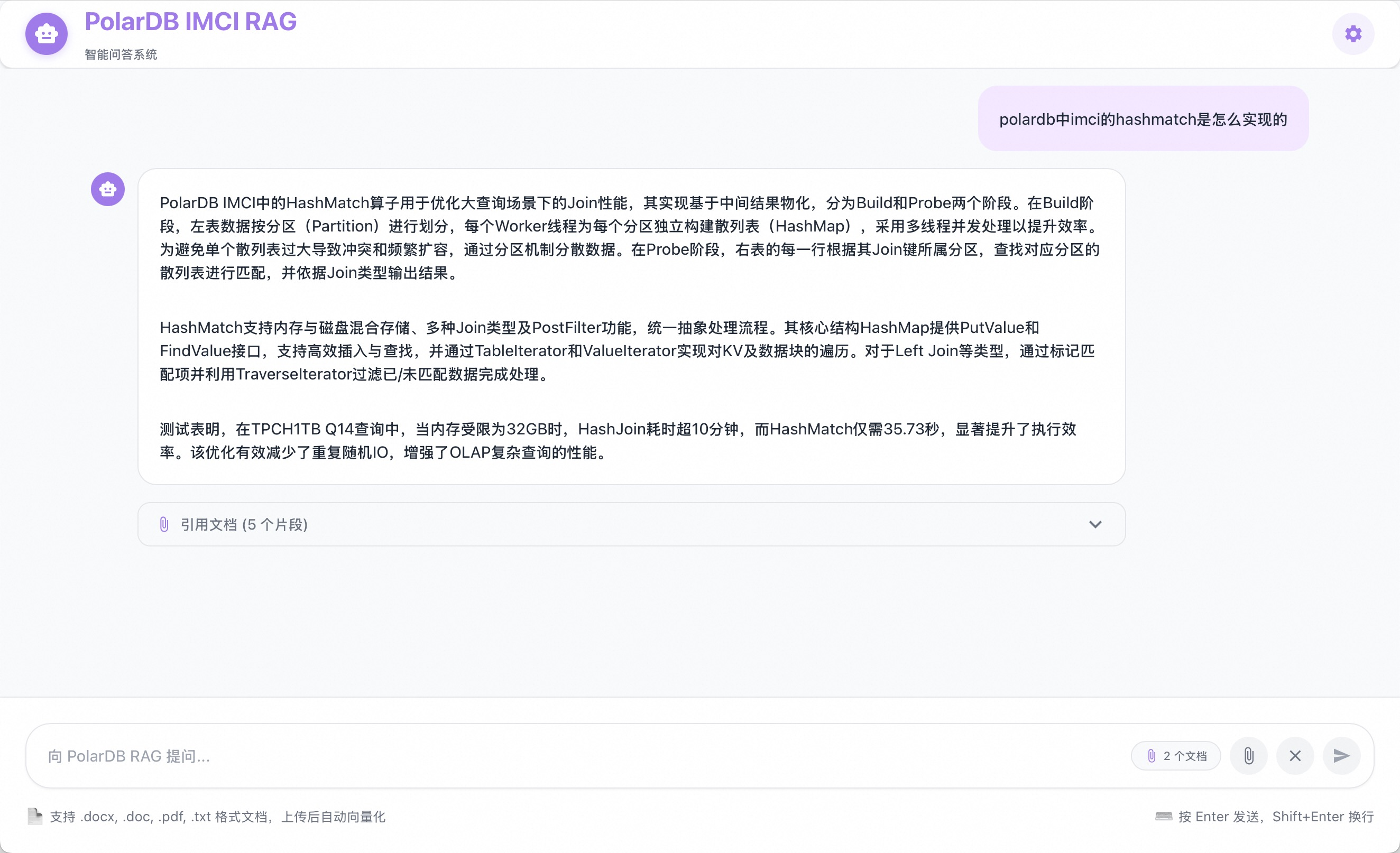Expand the 引用文档 (5 个片段) section
This screenshot has height=853, width=1400.
tap(244, 524)
